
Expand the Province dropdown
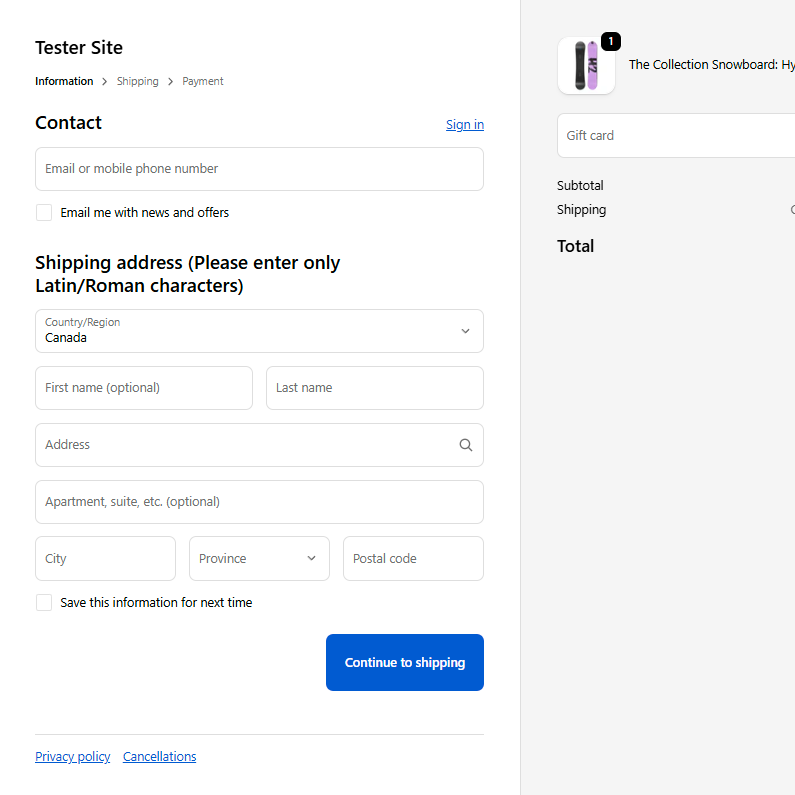259,558
